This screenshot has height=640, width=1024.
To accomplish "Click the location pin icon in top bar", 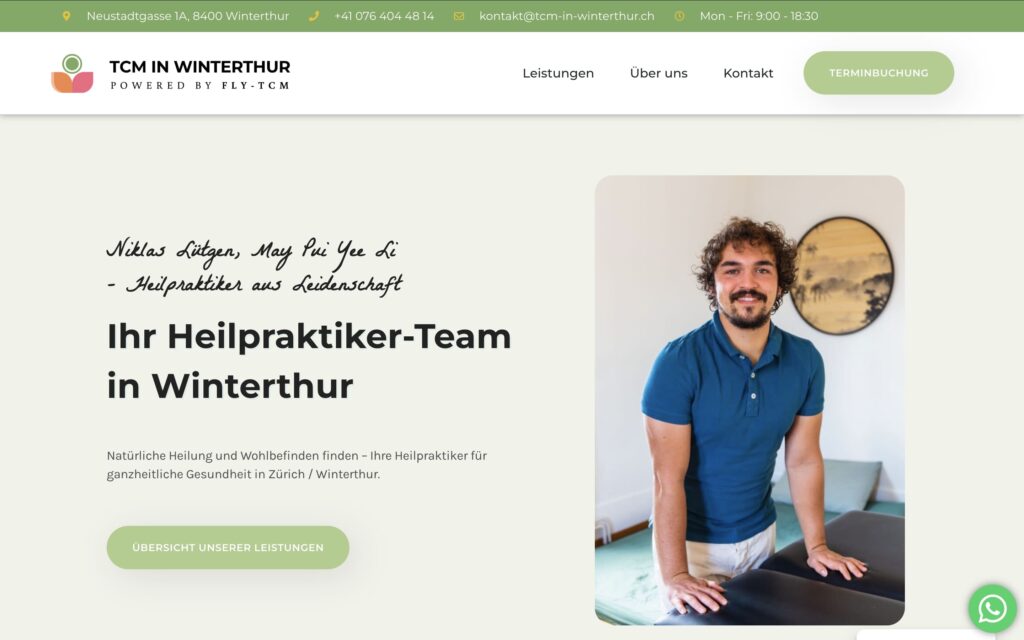I will pyautogui.click(x=66, y=16).
